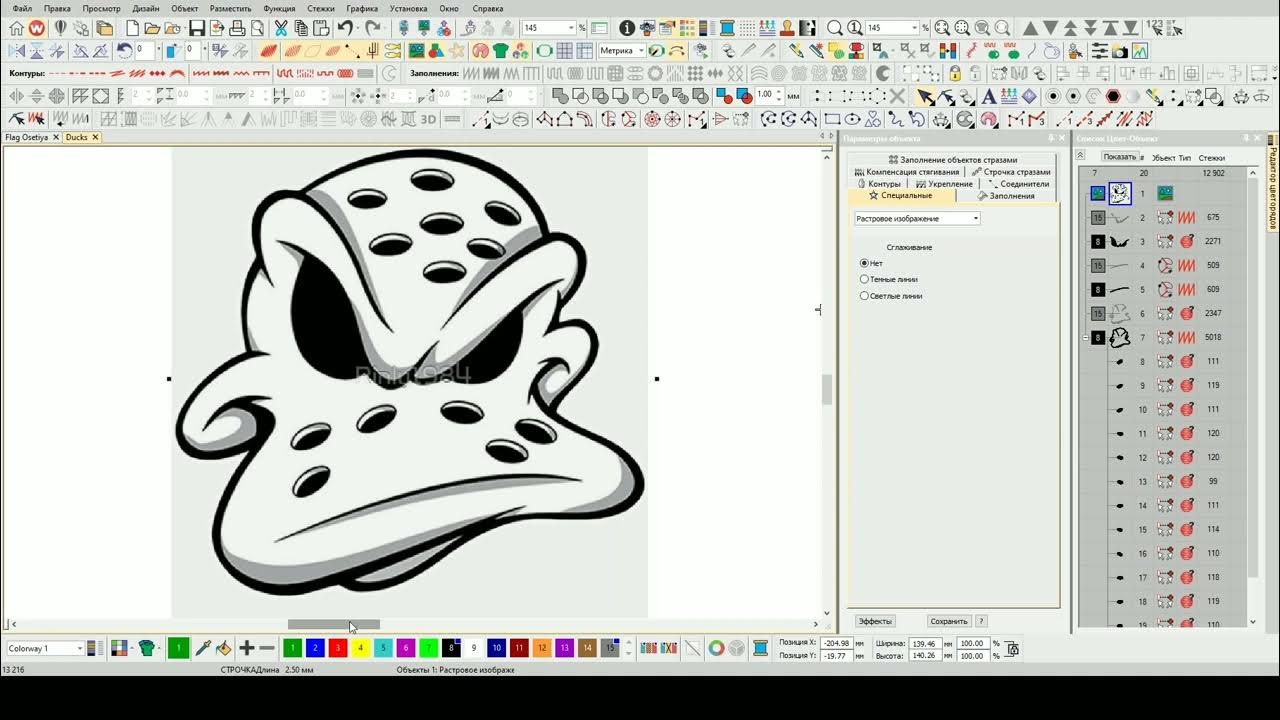Open the Стежки menu
Viewport: 1280px width, 720px height.
pos(321,8)
